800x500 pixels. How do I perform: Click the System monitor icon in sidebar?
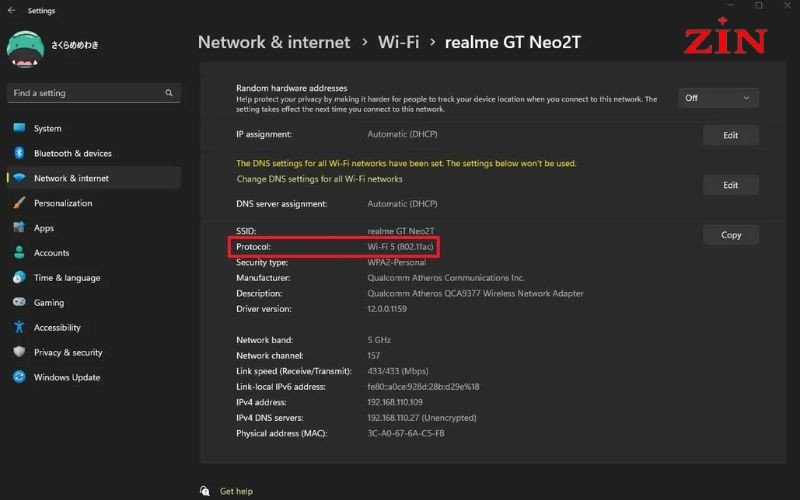pyautogui.click(x=18, y=128)
